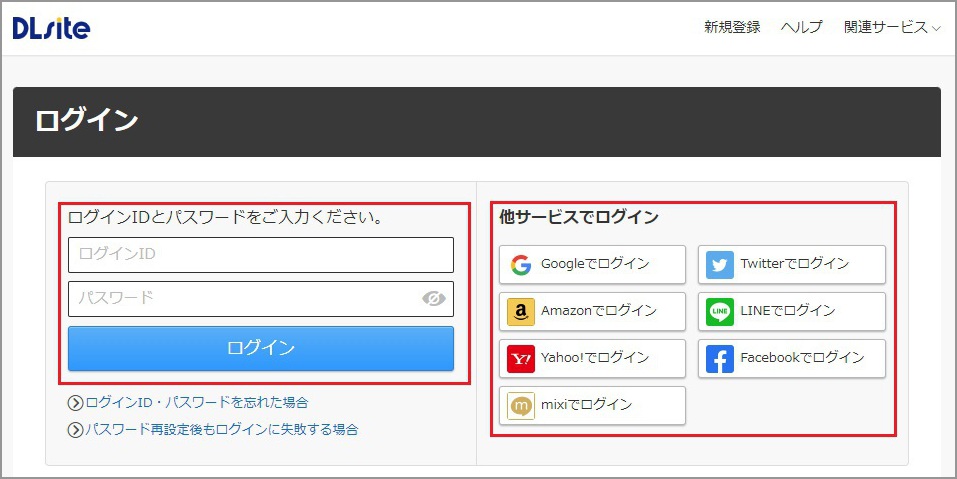Click the LINE logo icon
The image size is (957, 479).
[720, 312]
